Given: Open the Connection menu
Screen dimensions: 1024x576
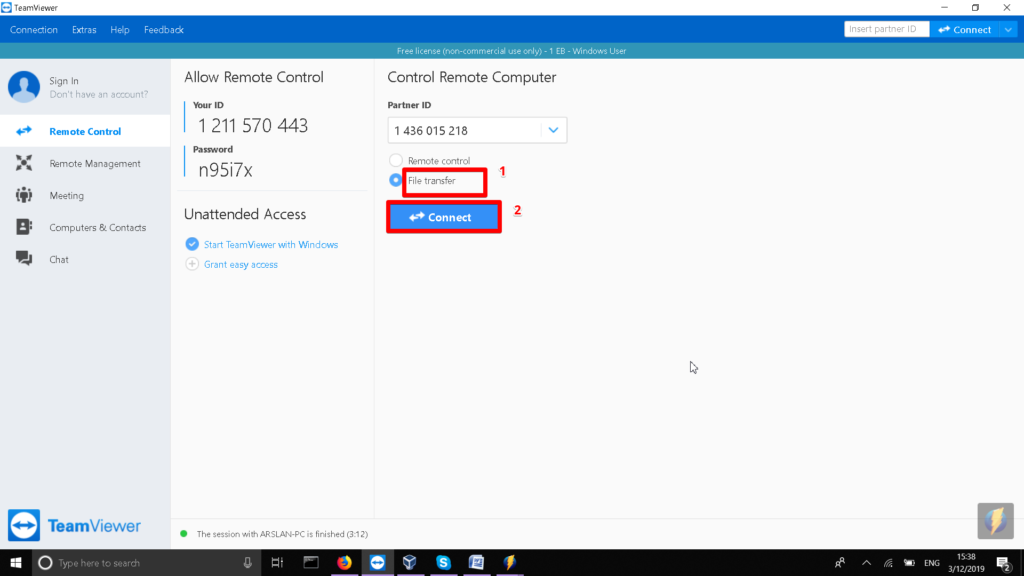Looking at the screenshot, I should [x=34, y=30].
